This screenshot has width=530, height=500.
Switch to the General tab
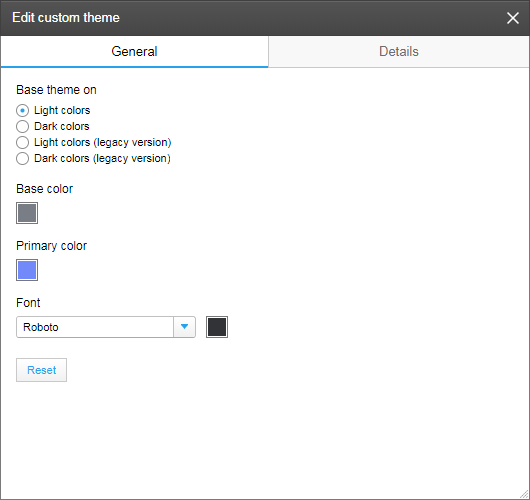click(135, 52)
